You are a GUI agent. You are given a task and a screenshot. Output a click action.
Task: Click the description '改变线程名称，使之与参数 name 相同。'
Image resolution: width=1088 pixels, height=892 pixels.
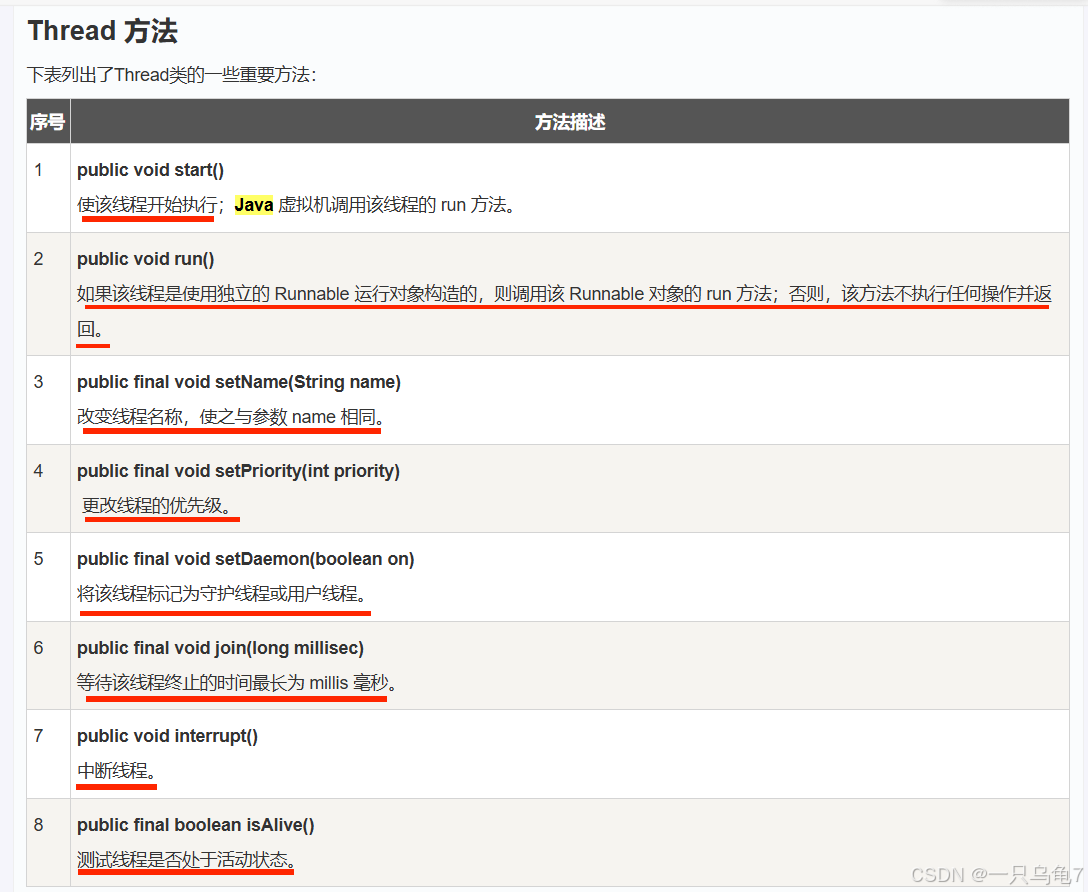230,417
